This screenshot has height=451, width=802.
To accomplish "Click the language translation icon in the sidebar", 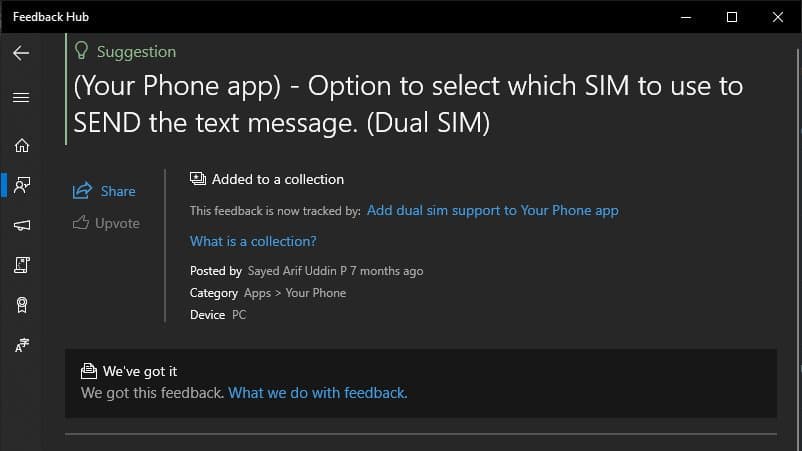I will point(21,346).
